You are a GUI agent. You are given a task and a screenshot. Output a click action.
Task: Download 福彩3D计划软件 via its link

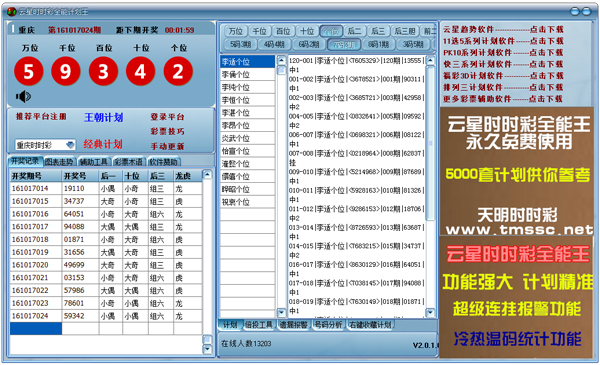(546, 76)
